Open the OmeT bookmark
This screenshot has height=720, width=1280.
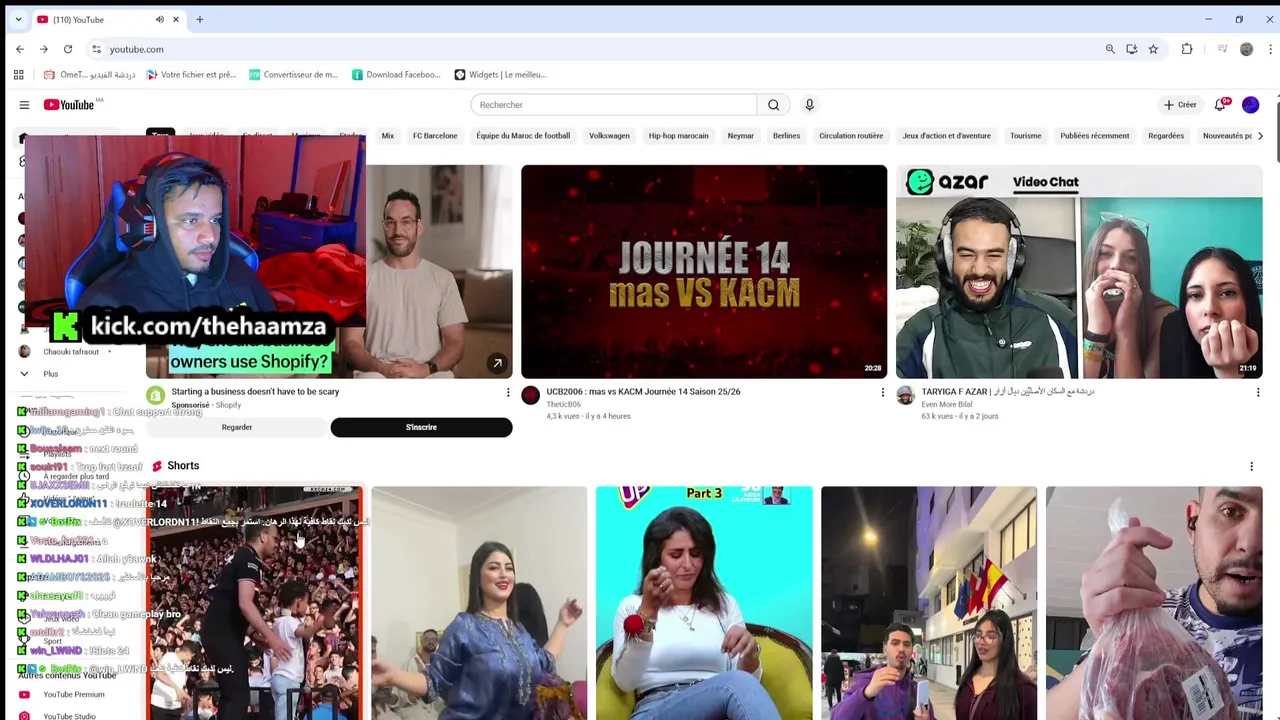pos(90,74)
